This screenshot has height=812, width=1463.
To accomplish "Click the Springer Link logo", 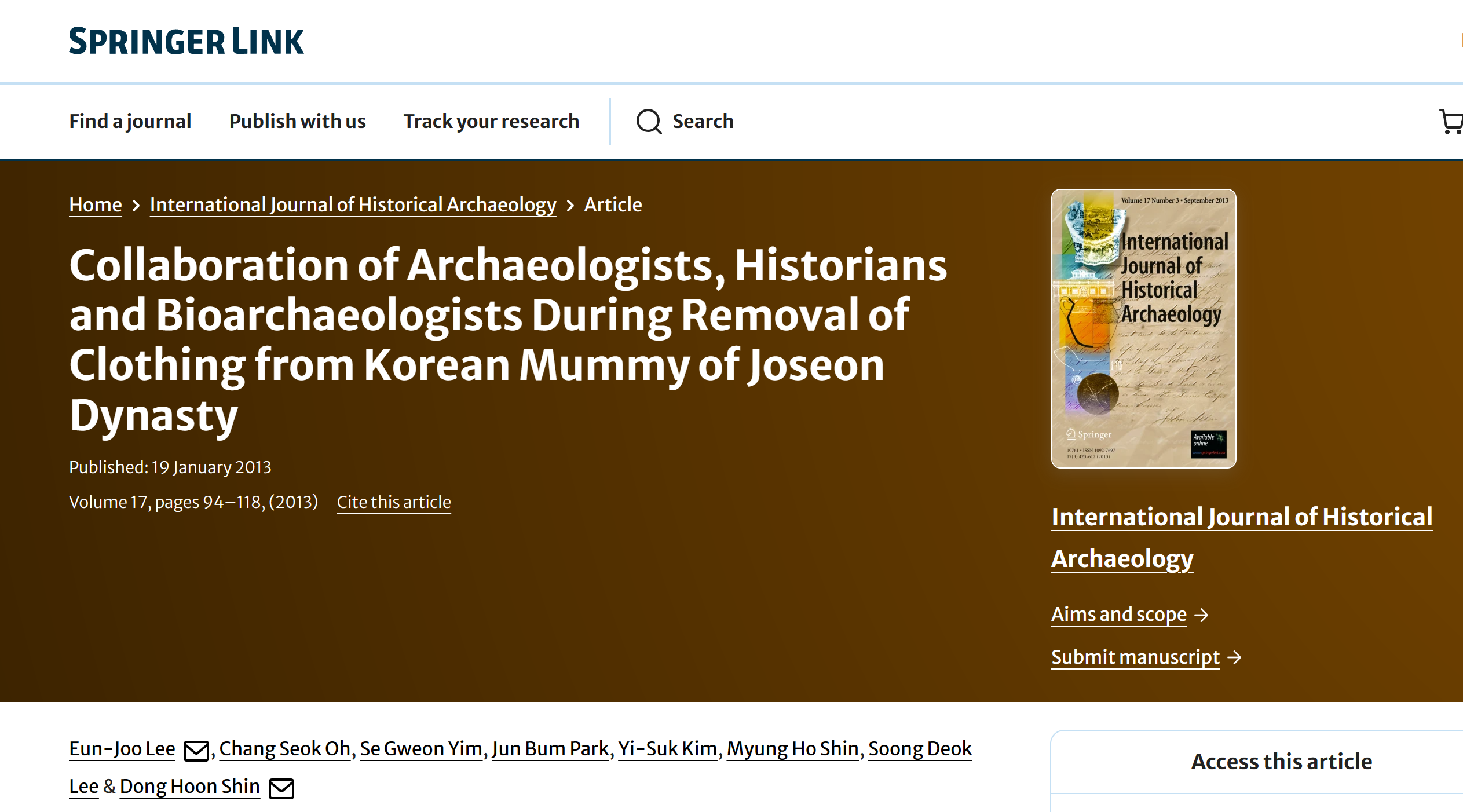I will (x=186, y=41).
